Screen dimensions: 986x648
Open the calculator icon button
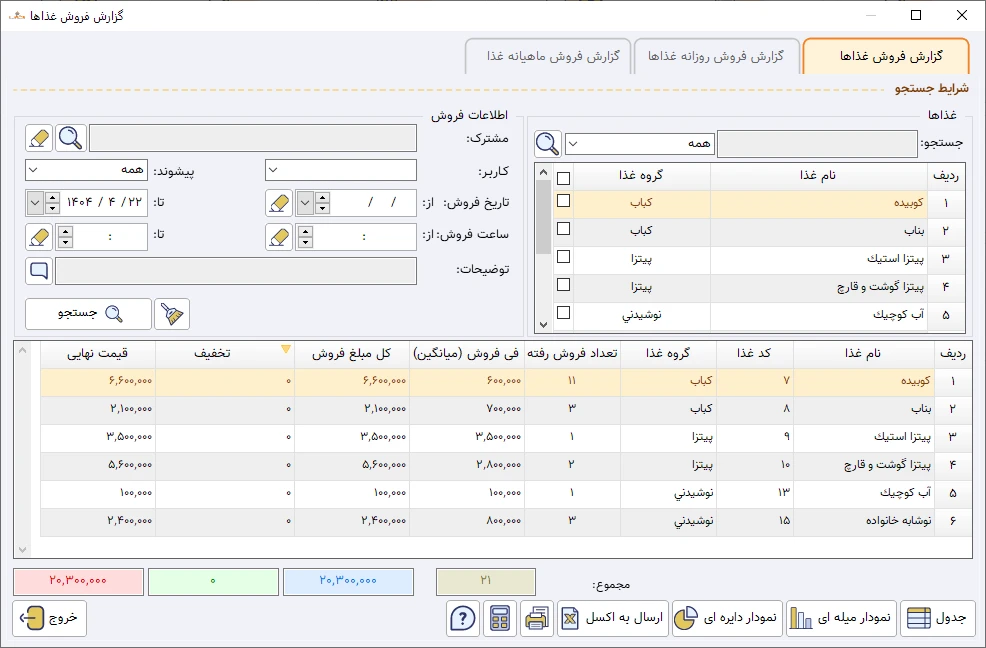[x=500, y=618]
